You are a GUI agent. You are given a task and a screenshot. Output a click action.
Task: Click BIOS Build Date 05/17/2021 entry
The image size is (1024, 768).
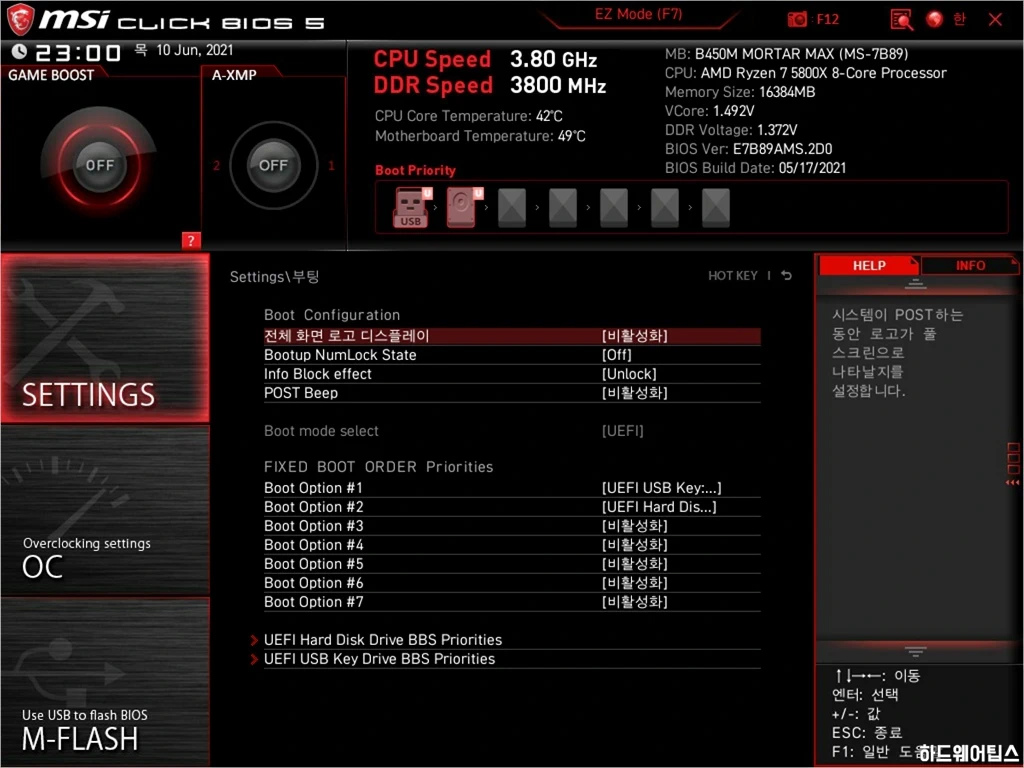(x=755, y=168)
